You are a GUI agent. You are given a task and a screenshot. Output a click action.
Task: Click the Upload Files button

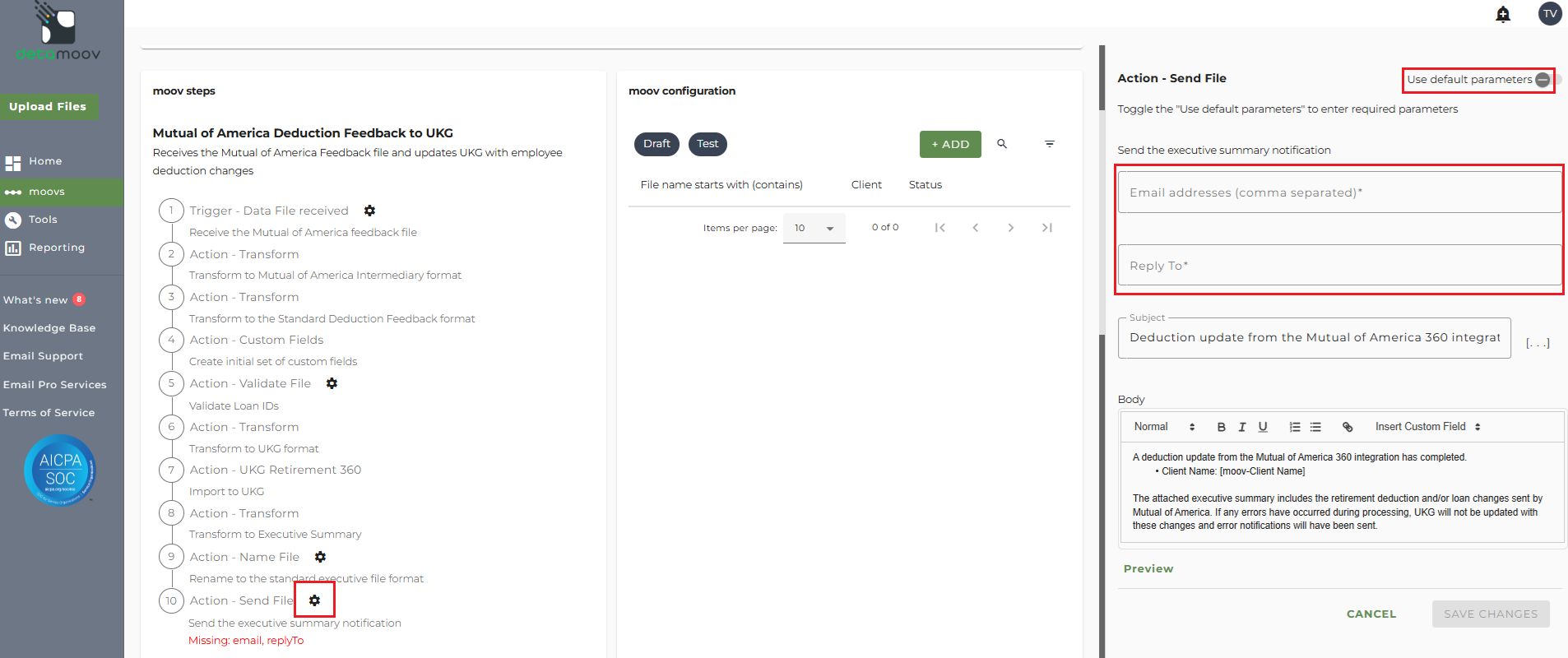pos(49,106)
